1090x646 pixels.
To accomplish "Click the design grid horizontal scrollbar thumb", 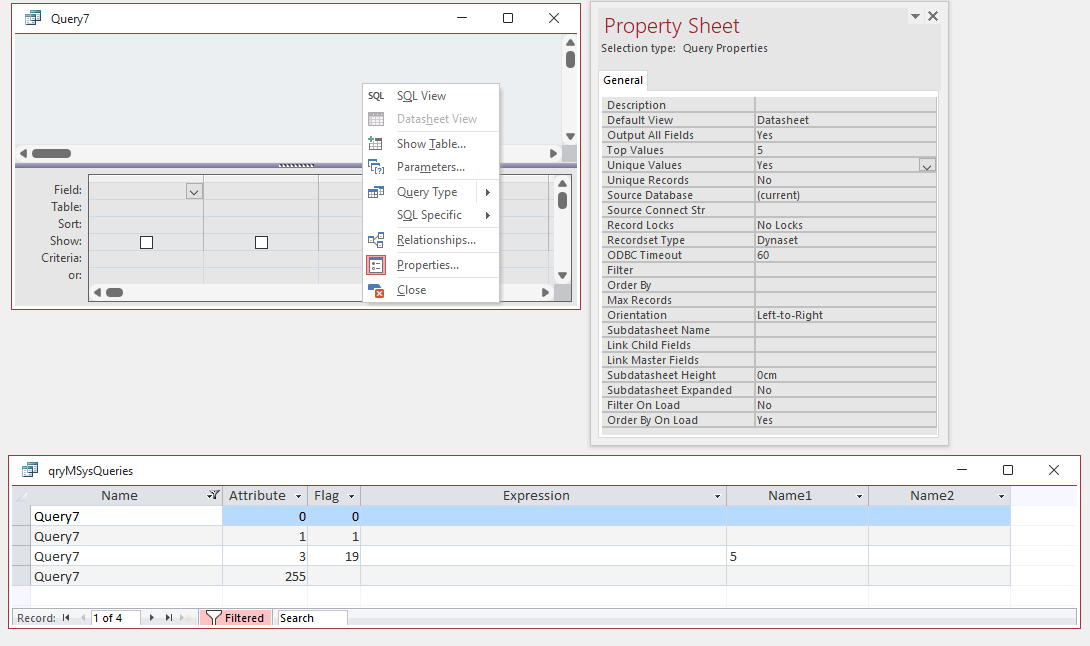I will (x=115, y=292).
